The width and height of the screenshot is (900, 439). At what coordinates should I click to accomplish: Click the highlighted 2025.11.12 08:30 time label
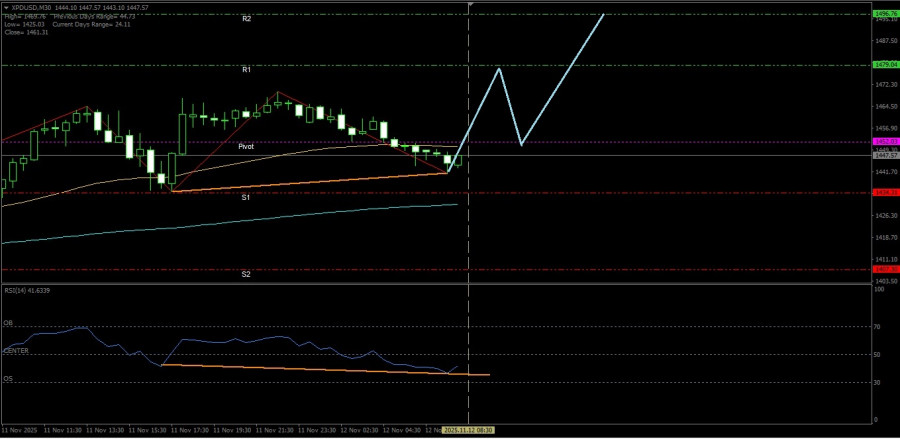(469, 430)
